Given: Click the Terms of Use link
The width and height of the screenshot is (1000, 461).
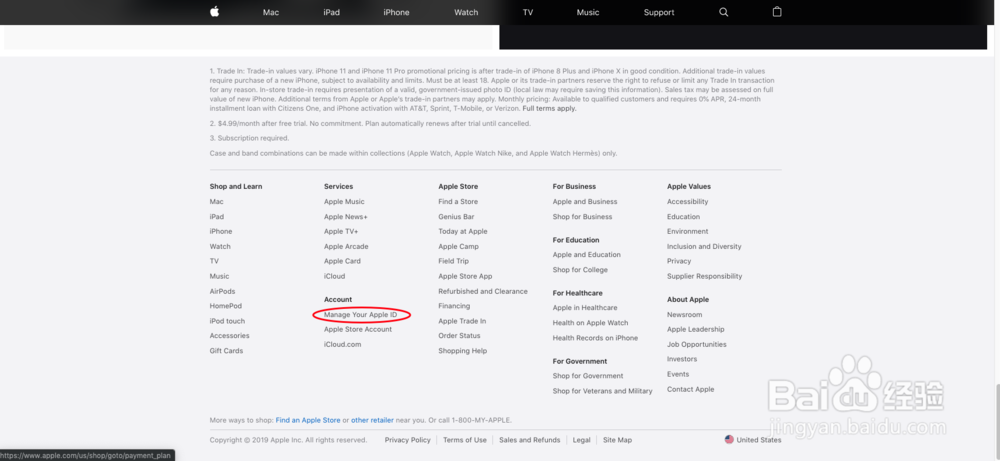Looking at the screenshot, I should pos(465,440).
